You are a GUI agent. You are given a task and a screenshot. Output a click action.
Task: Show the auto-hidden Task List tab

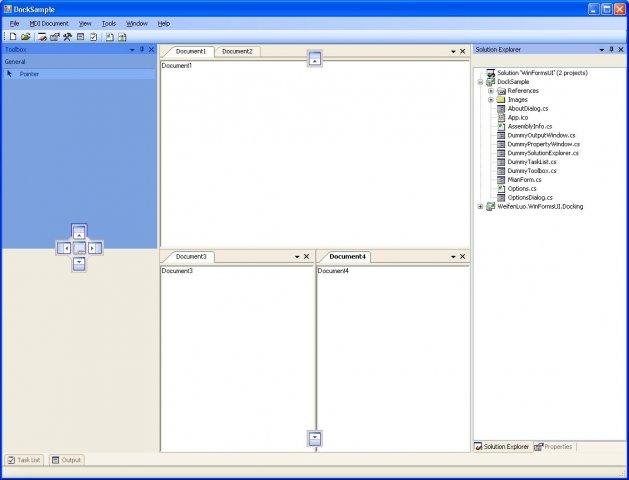[x=24, y=460]
